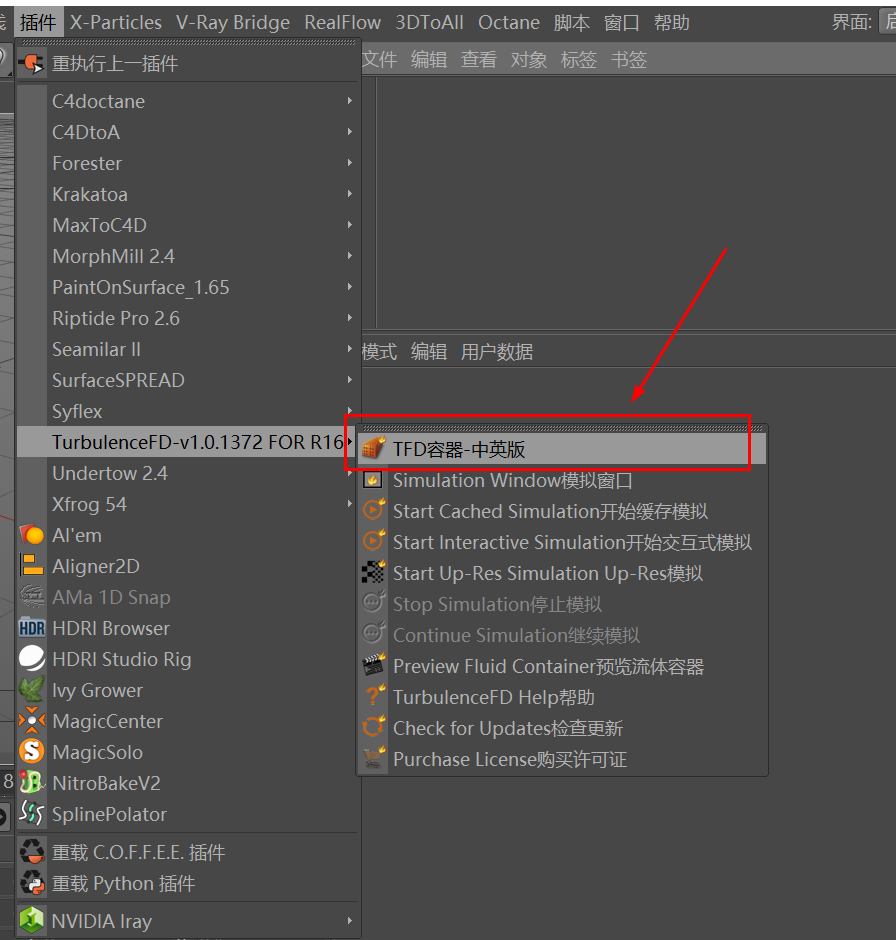Expand the C4DtoA submenu arrow
This screenshot has width=896, height=940.
(349, 131)
